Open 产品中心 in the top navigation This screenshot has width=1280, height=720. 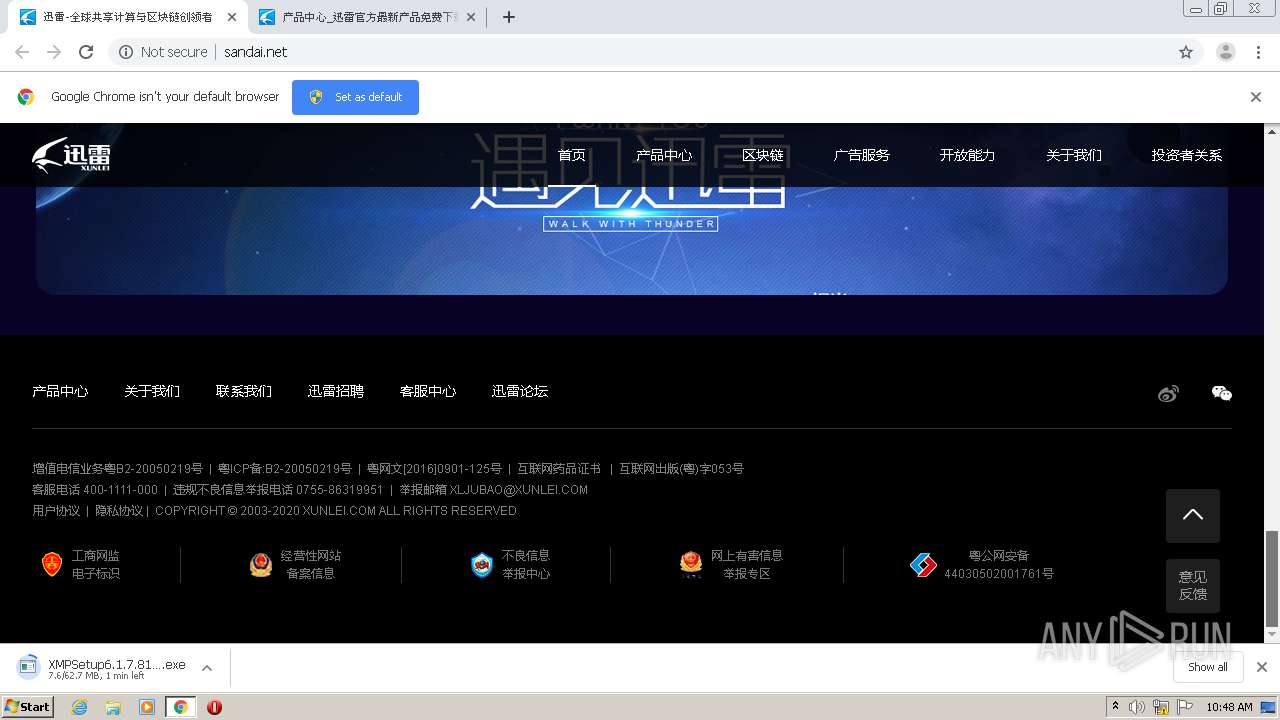pos(664,155)
